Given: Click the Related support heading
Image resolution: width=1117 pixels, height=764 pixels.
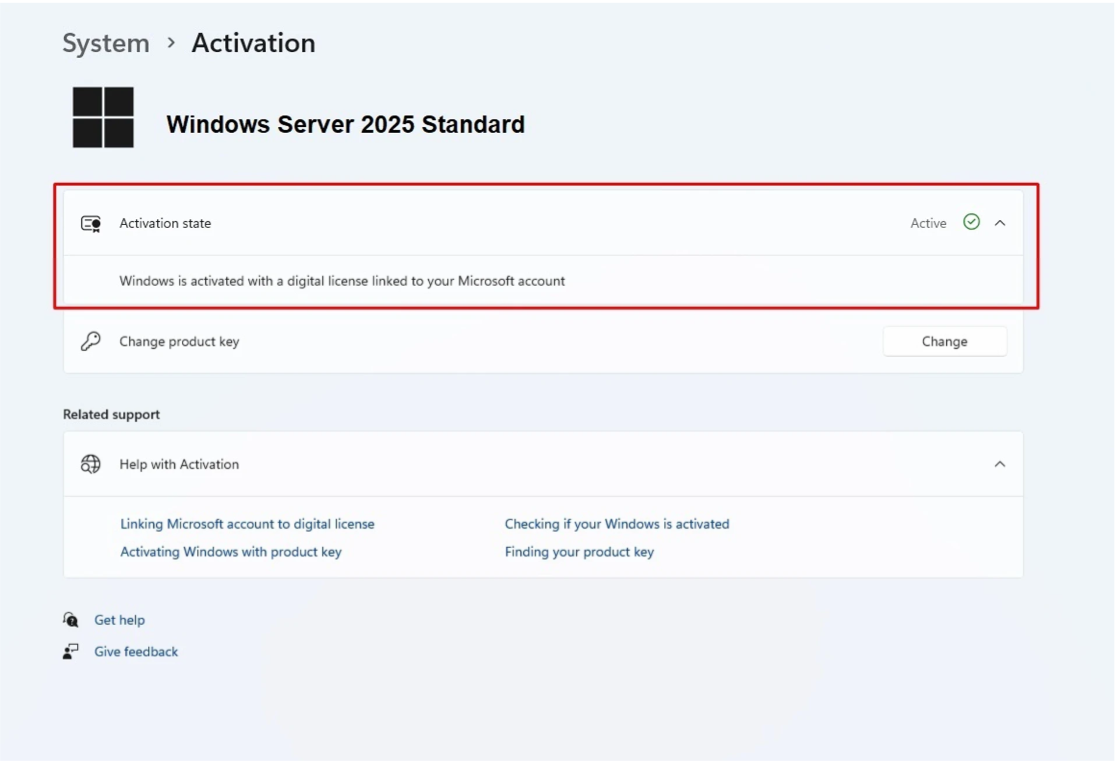Looking at the screenshot, I should [x=111, y=414].
